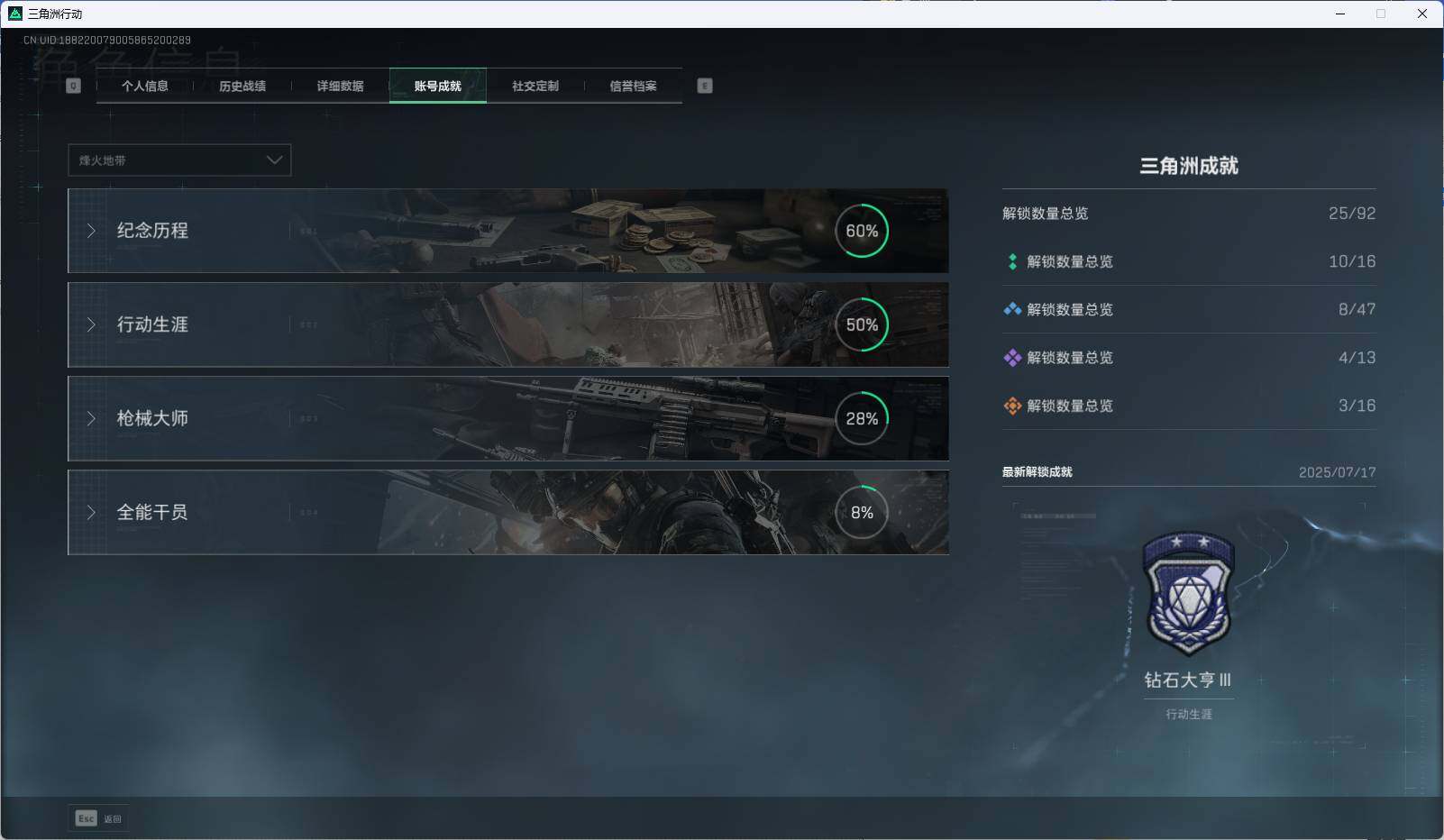1444x840 pixels.
Task: Minimize the 三角洲行动 window
Action: pos(1340,14)
